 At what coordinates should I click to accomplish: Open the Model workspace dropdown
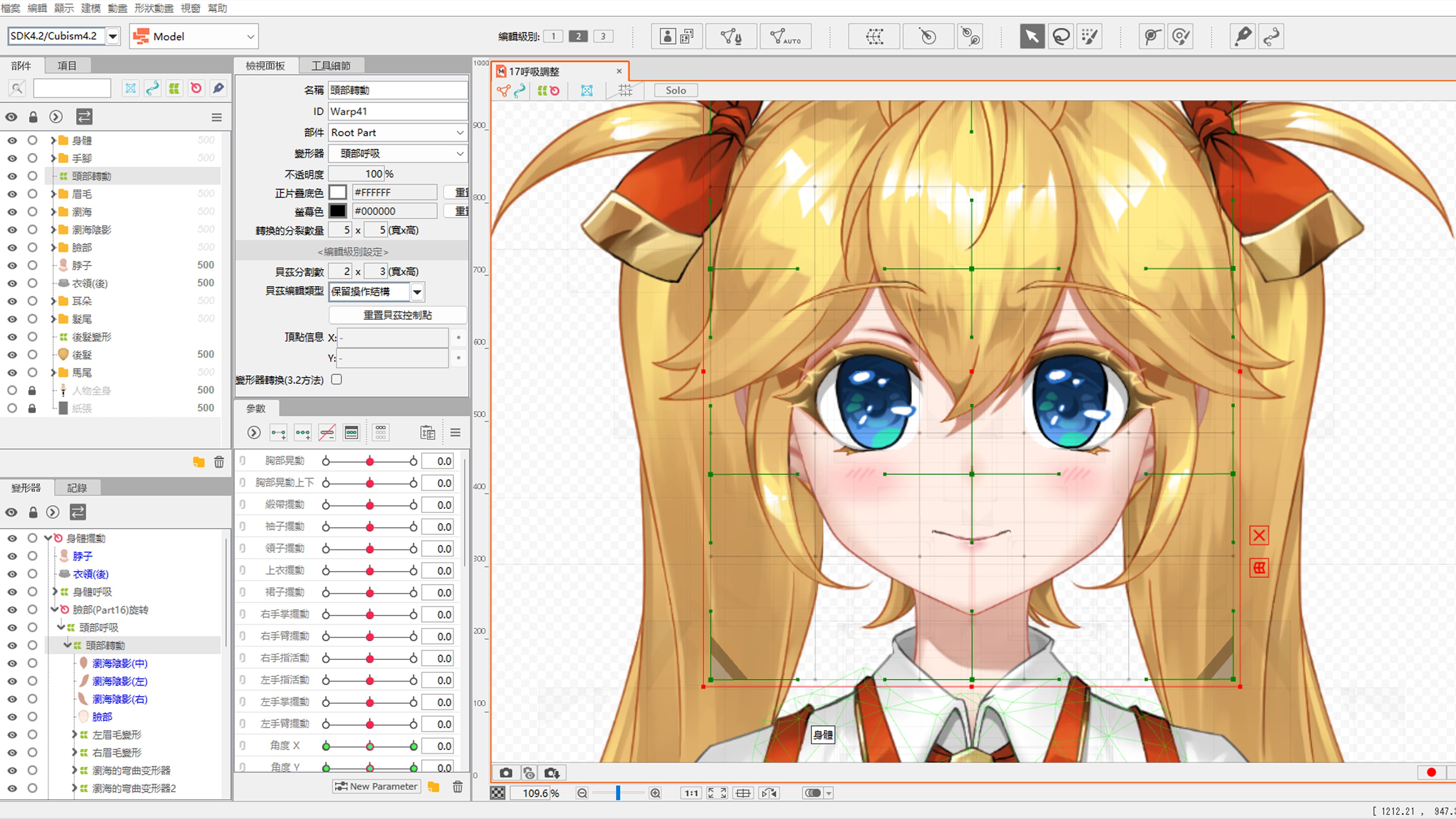[x=193, y=36]
